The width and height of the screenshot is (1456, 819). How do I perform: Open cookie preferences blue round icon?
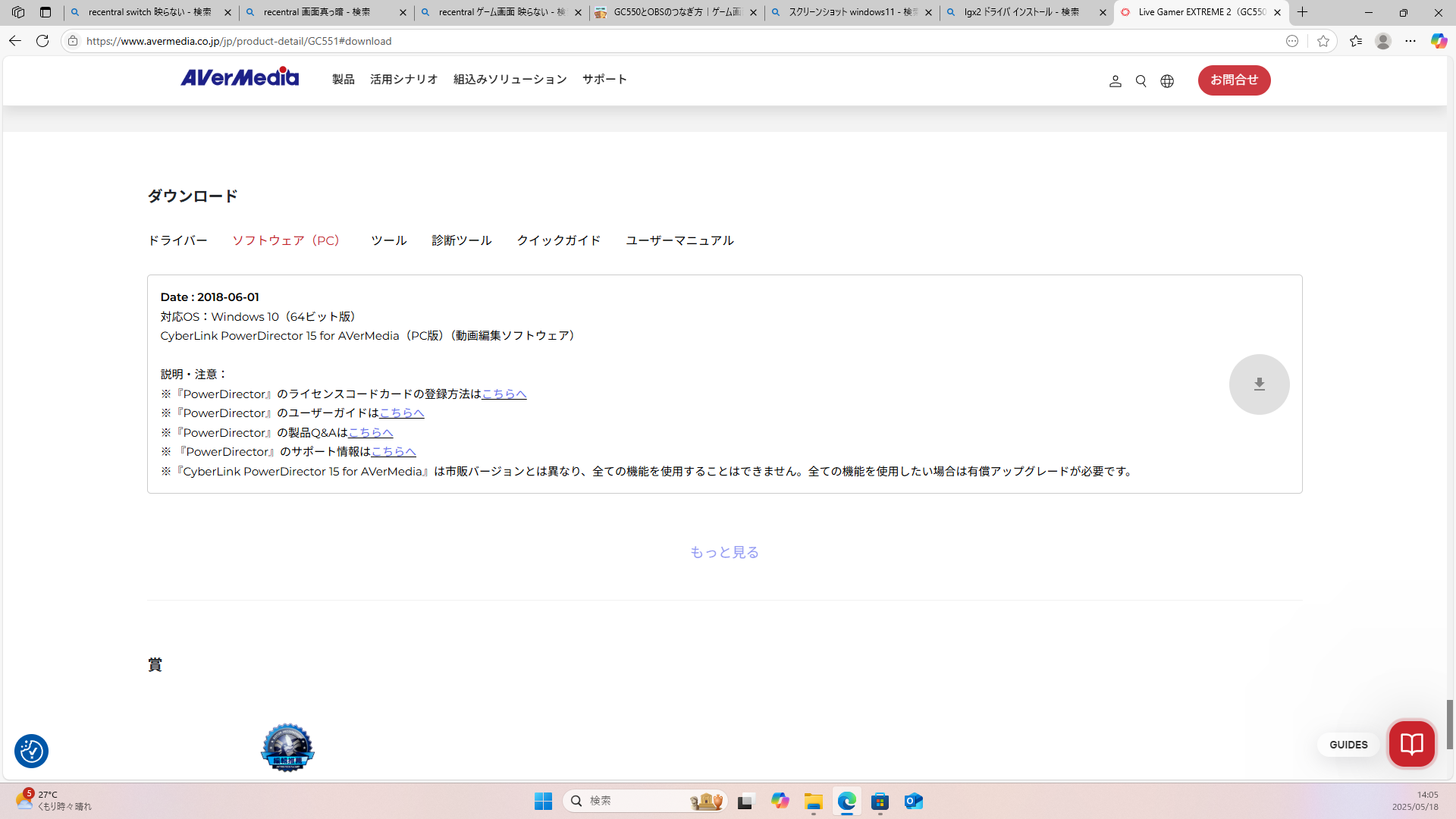(31, 751)
